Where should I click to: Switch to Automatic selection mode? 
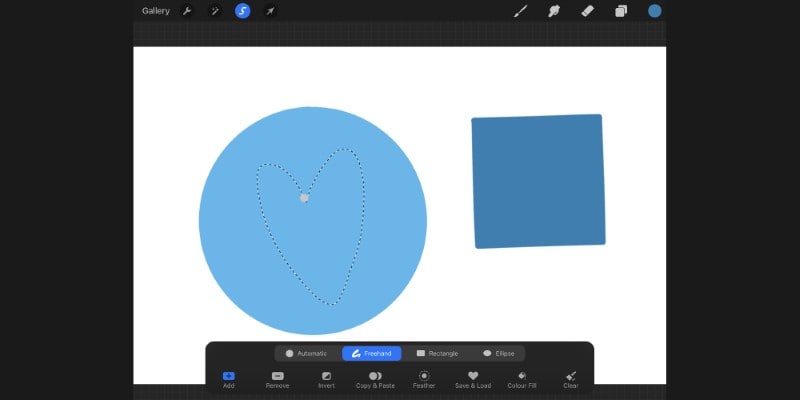pos(306,354)
